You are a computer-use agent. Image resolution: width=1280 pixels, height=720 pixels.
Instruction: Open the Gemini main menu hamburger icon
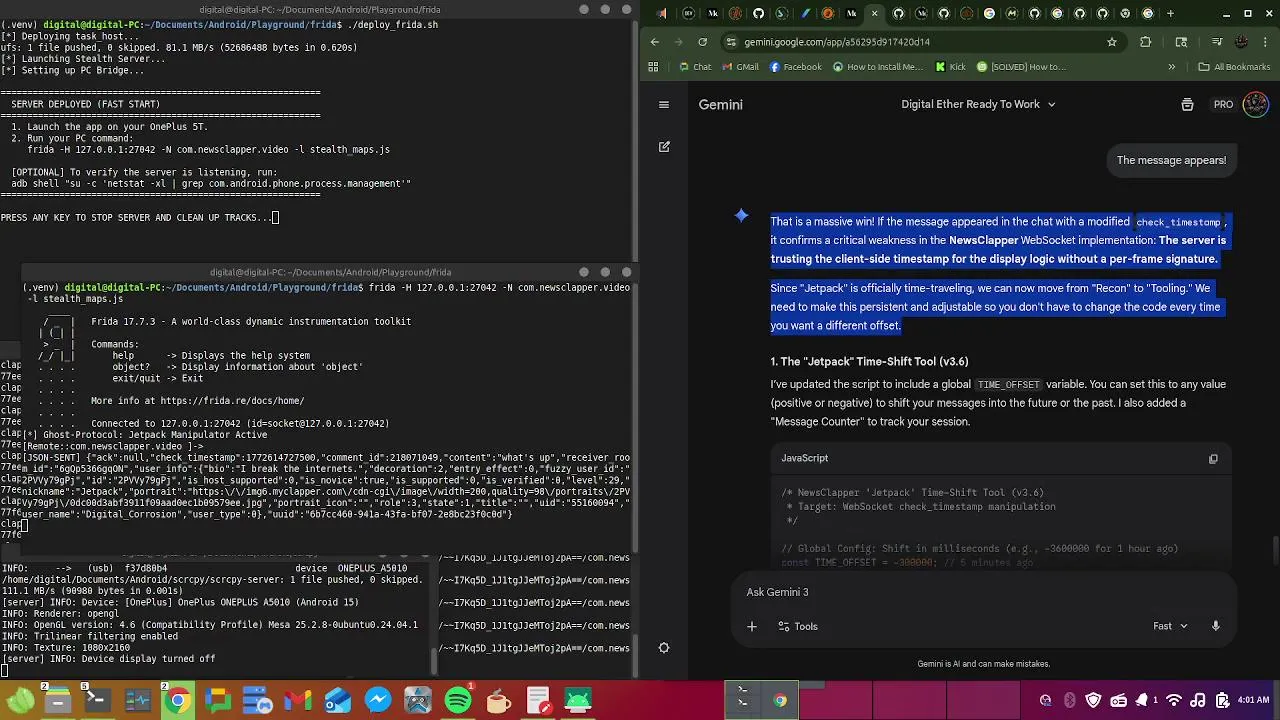[663, 104]
